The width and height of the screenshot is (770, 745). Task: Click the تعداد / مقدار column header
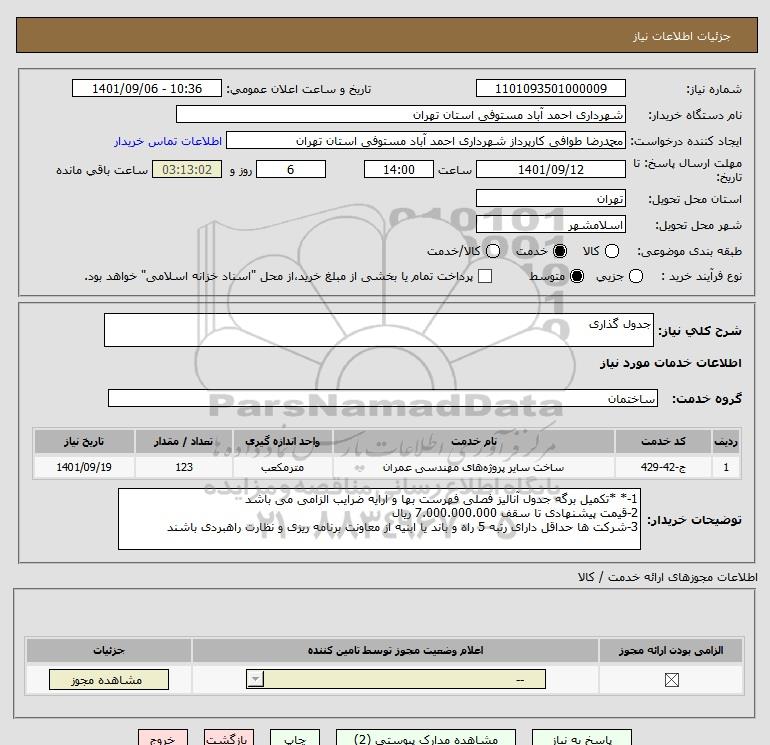(184, 441)
